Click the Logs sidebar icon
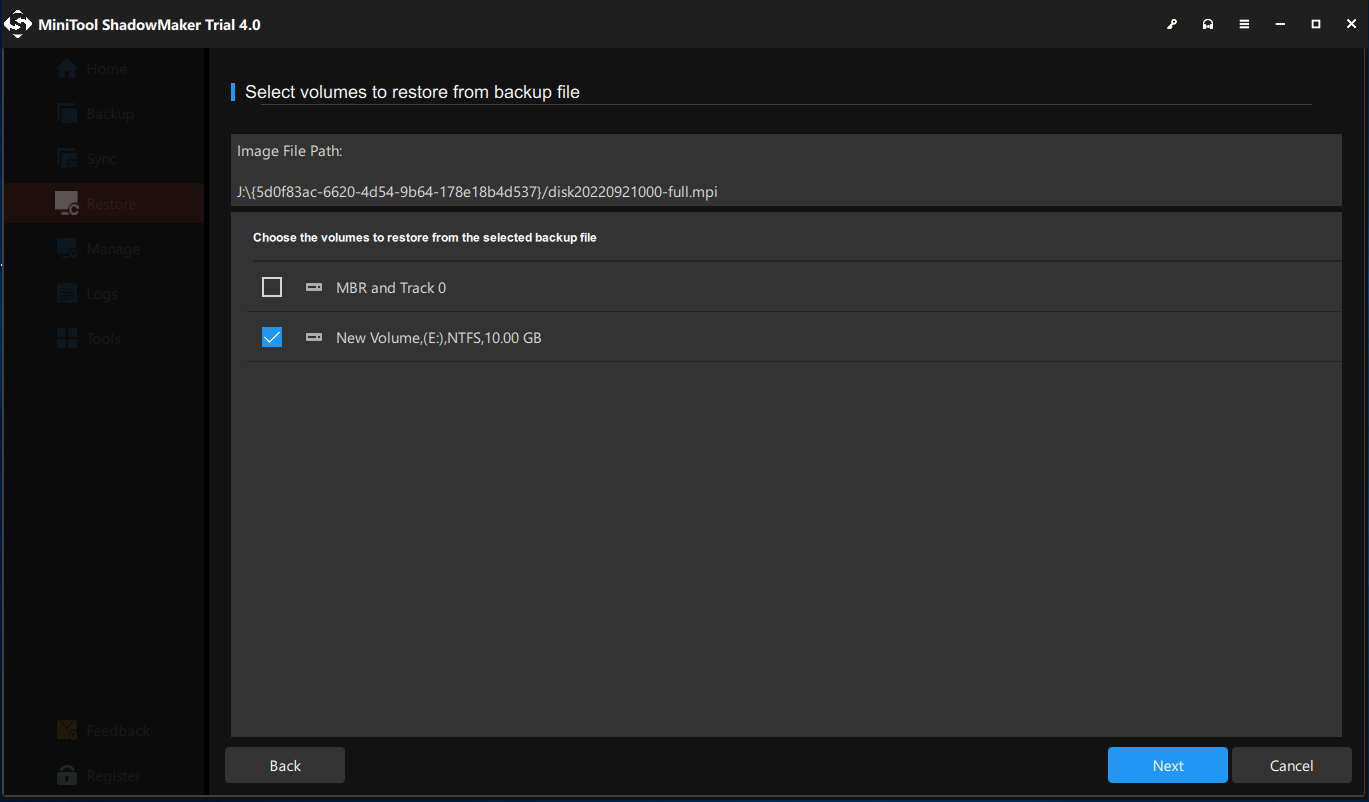This screenshot has width=1369, height=802. 67,294
